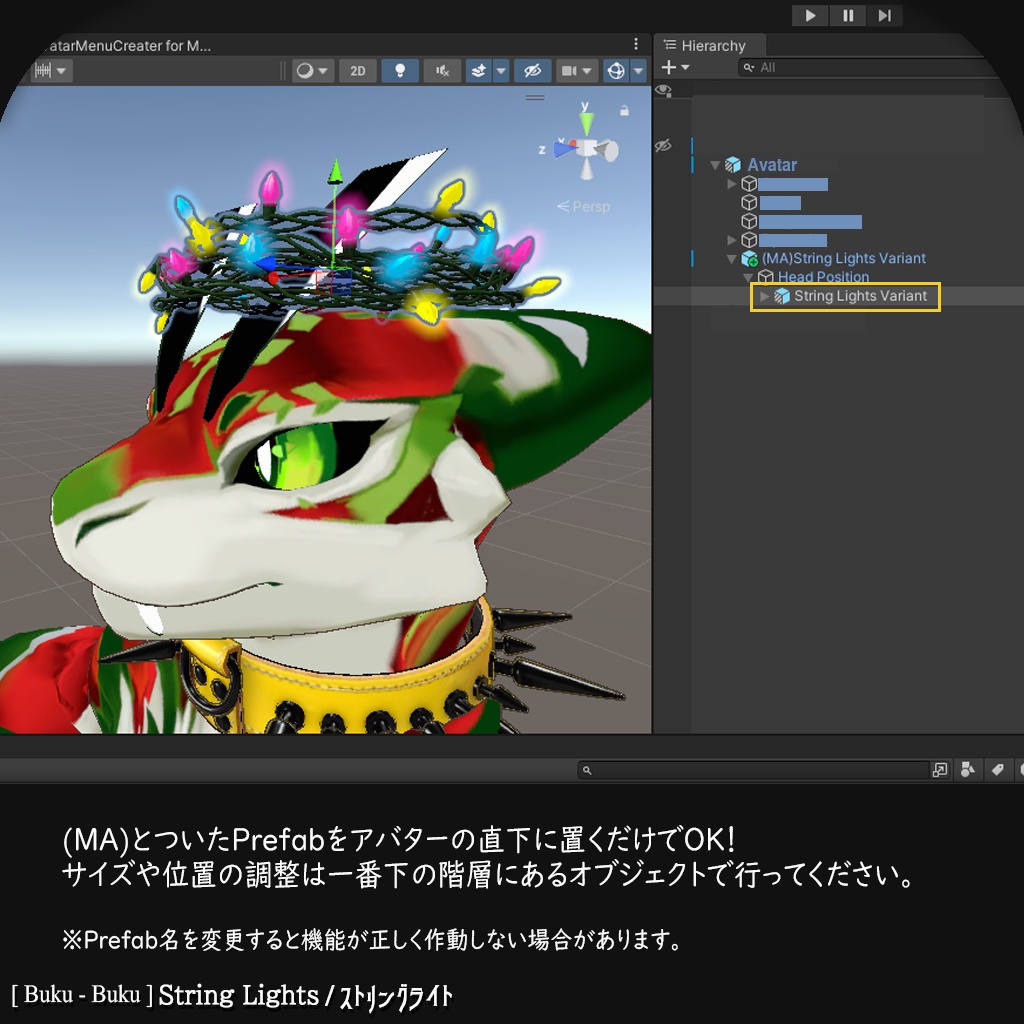Select the Avatar prefab cube icon
Screen dimensions: 1024x1024
733,164
